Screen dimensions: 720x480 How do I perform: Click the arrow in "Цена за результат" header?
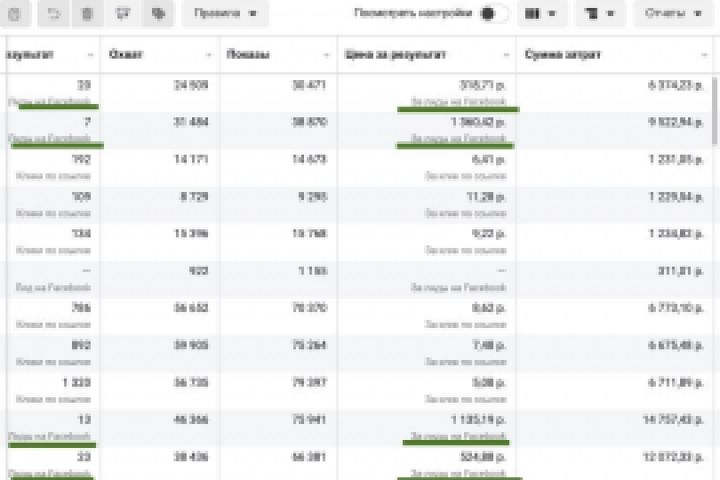tap(505, 54)
